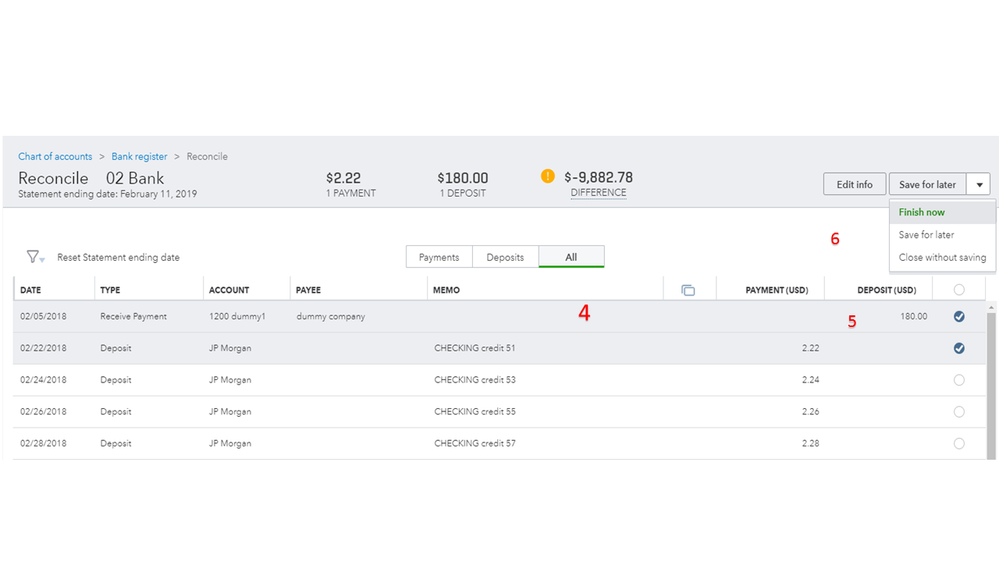
Task: Click the DIFFERENCE underlined label
Action: pyautogui.click(x=598, y=192)
